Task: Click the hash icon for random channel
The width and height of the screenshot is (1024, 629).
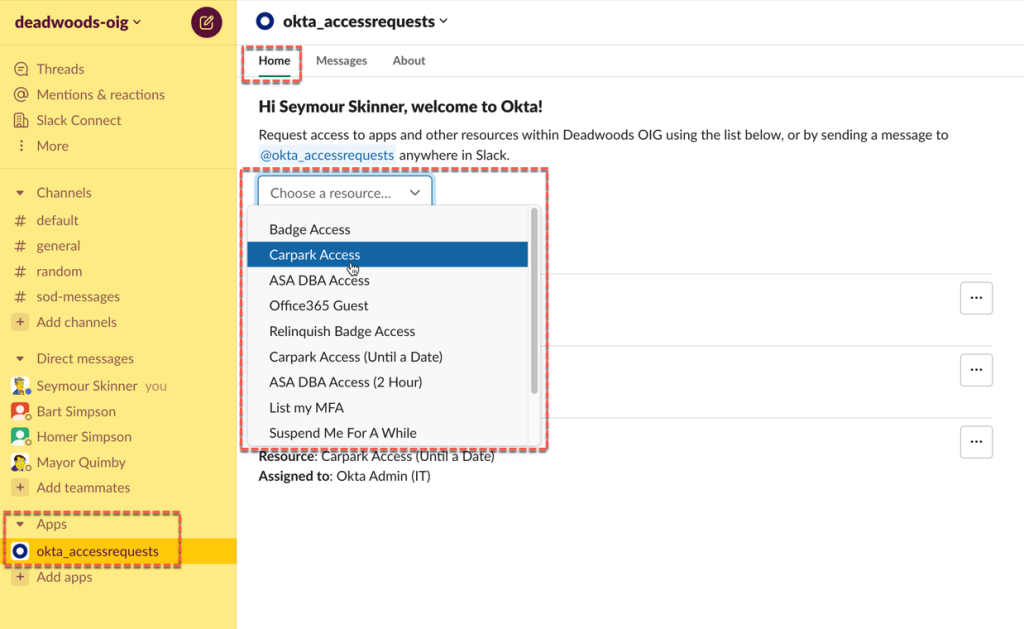Action: 20,272
